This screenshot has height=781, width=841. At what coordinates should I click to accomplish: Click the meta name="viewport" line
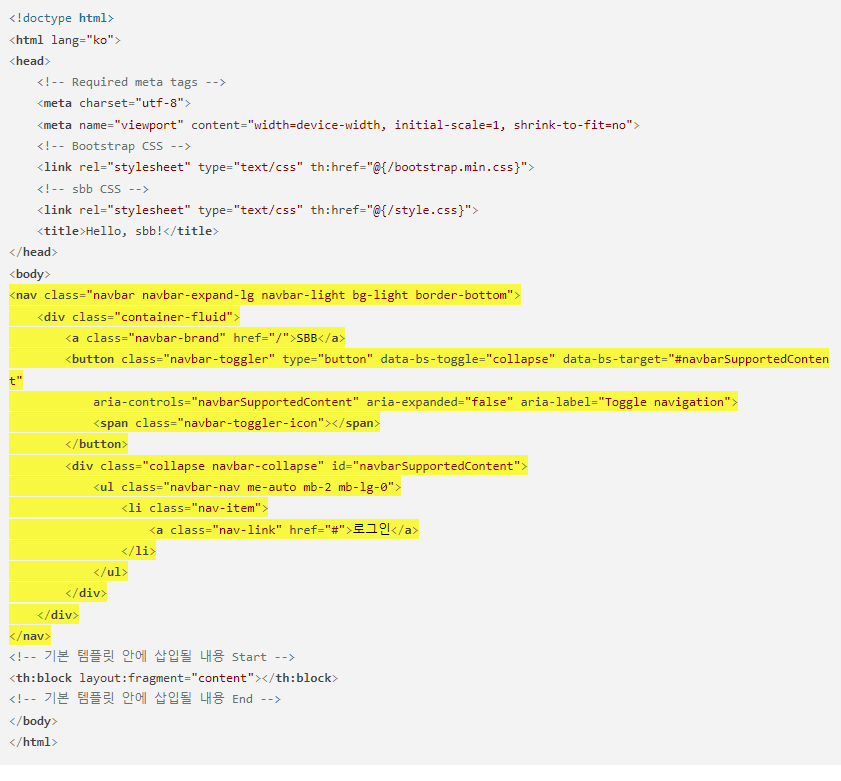[338, 125]
